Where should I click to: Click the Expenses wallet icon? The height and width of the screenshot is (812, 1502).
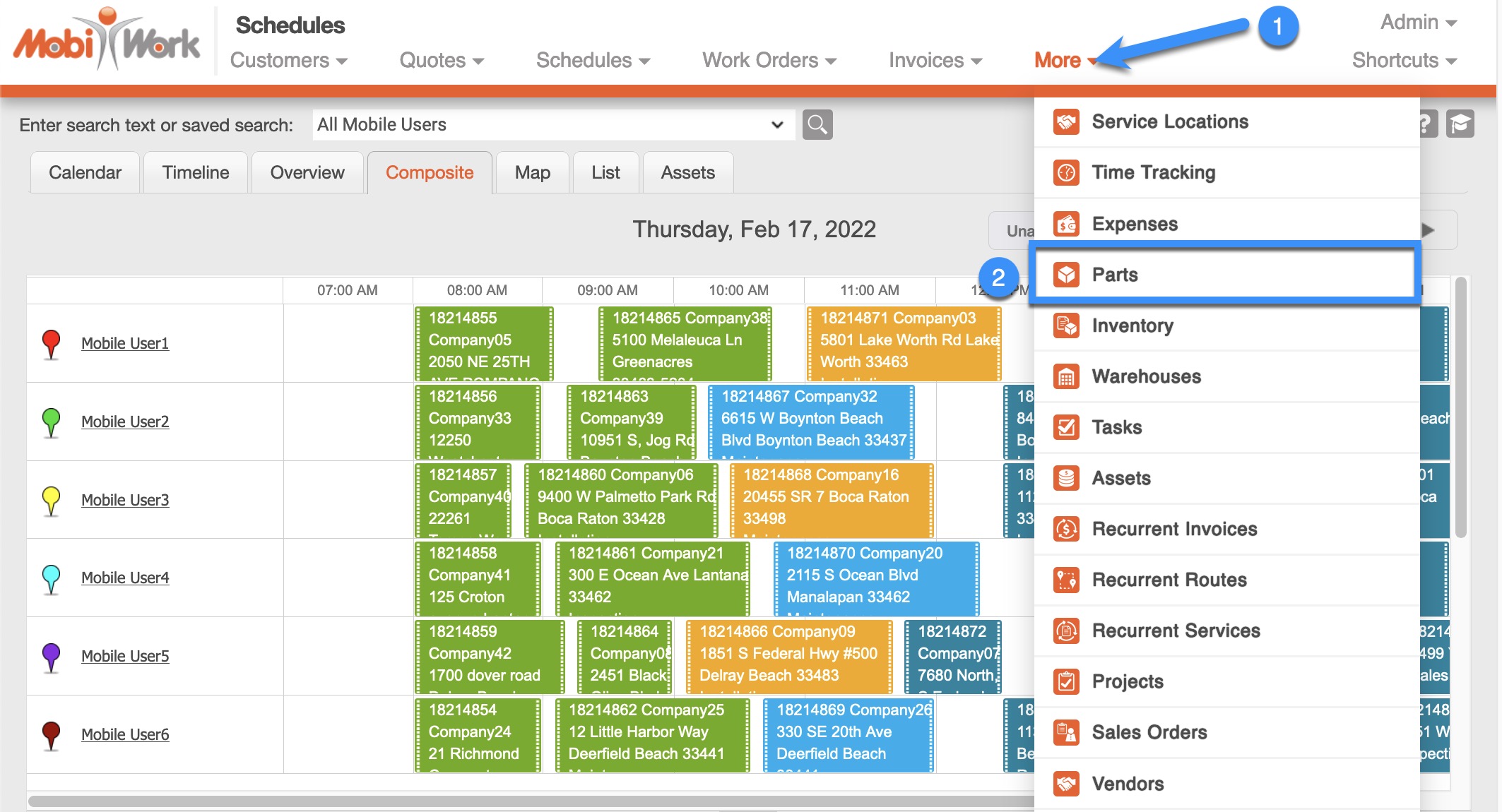(x=1066, y=224)
